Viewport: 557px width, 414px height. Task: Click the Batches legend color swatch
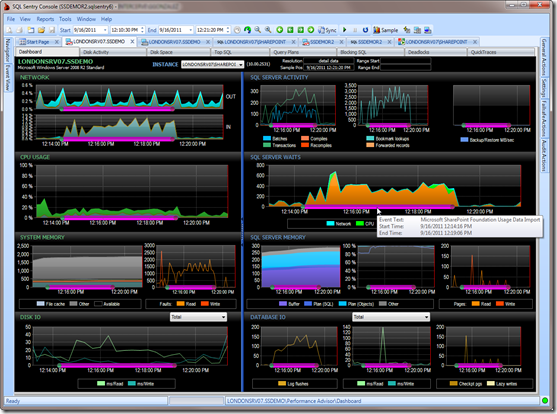pos(267,139)
